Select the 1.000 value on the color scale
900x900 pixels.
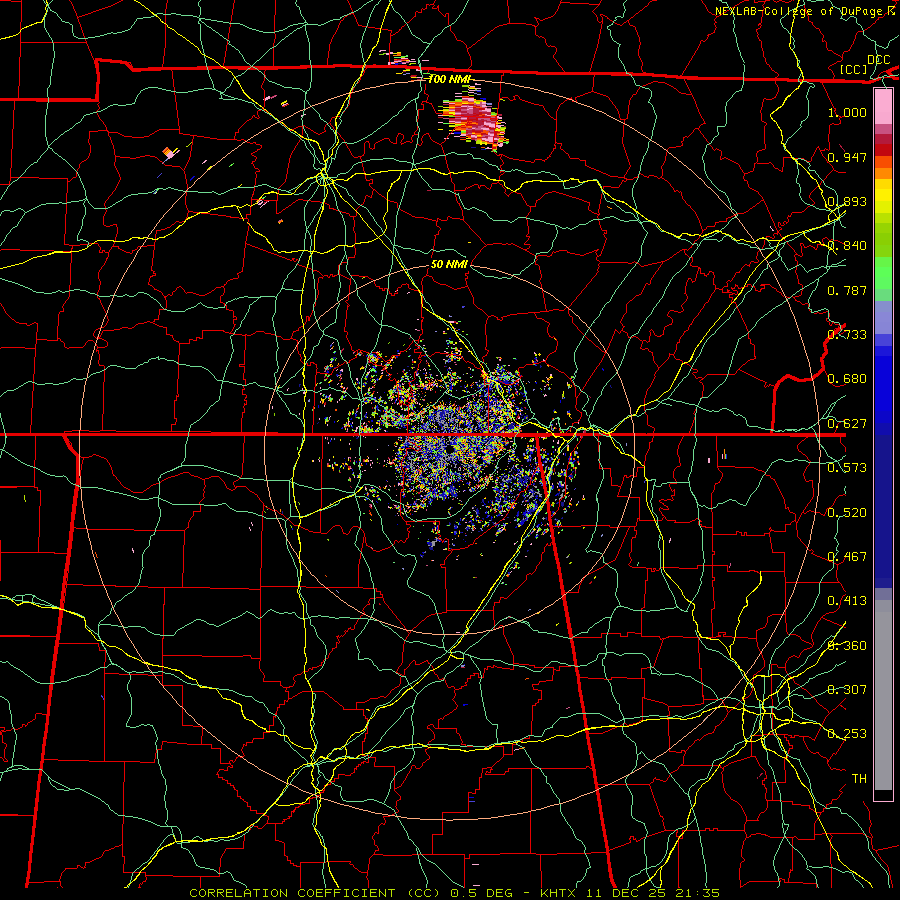click(x=847, y=112)
